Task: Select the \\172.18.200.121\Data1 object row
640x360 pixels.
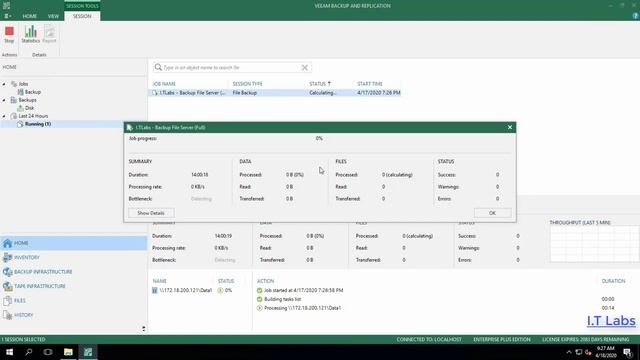Action: [192, 290]
